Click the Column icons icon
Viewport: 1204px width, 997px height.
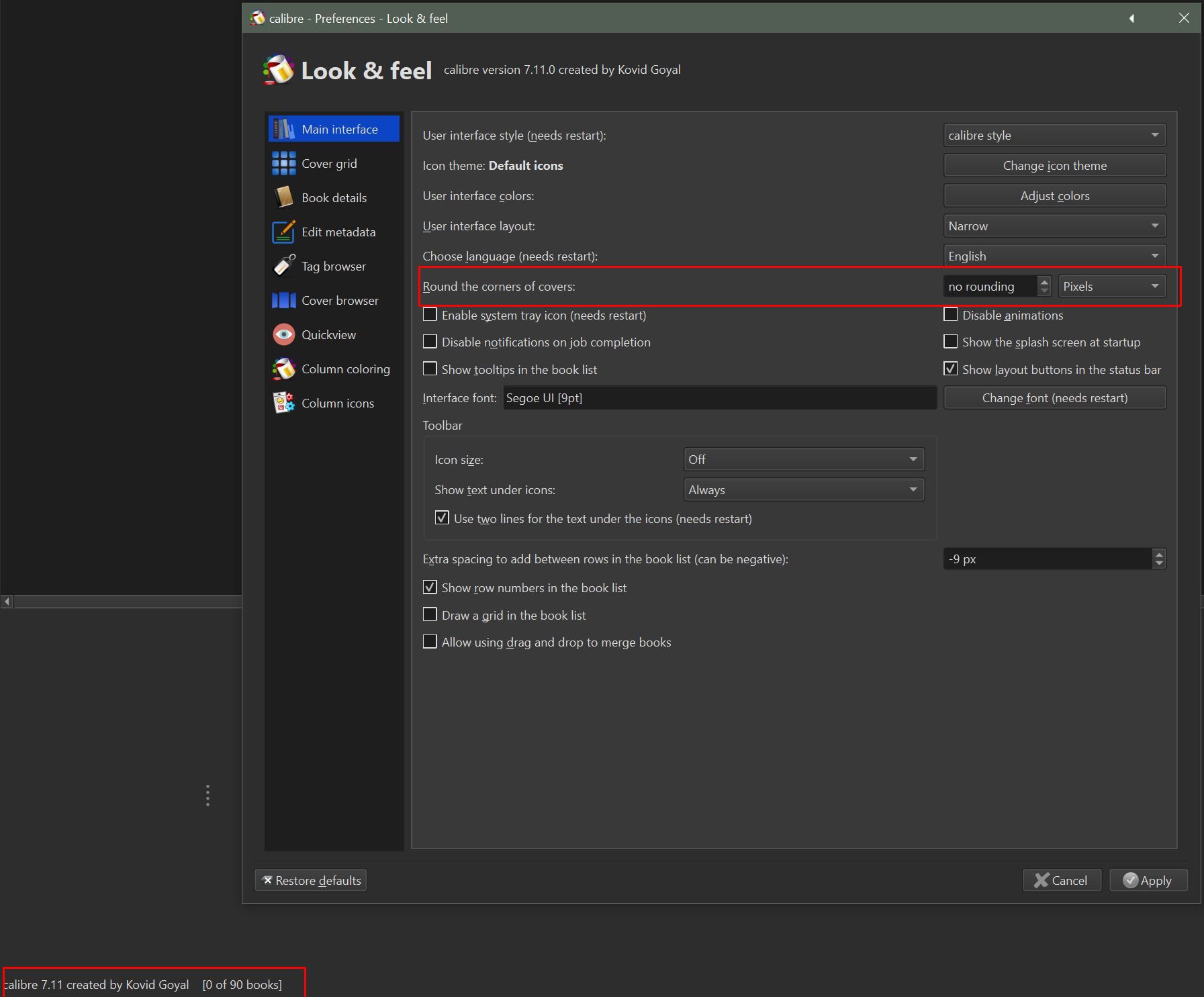click(x=283, y=403)
